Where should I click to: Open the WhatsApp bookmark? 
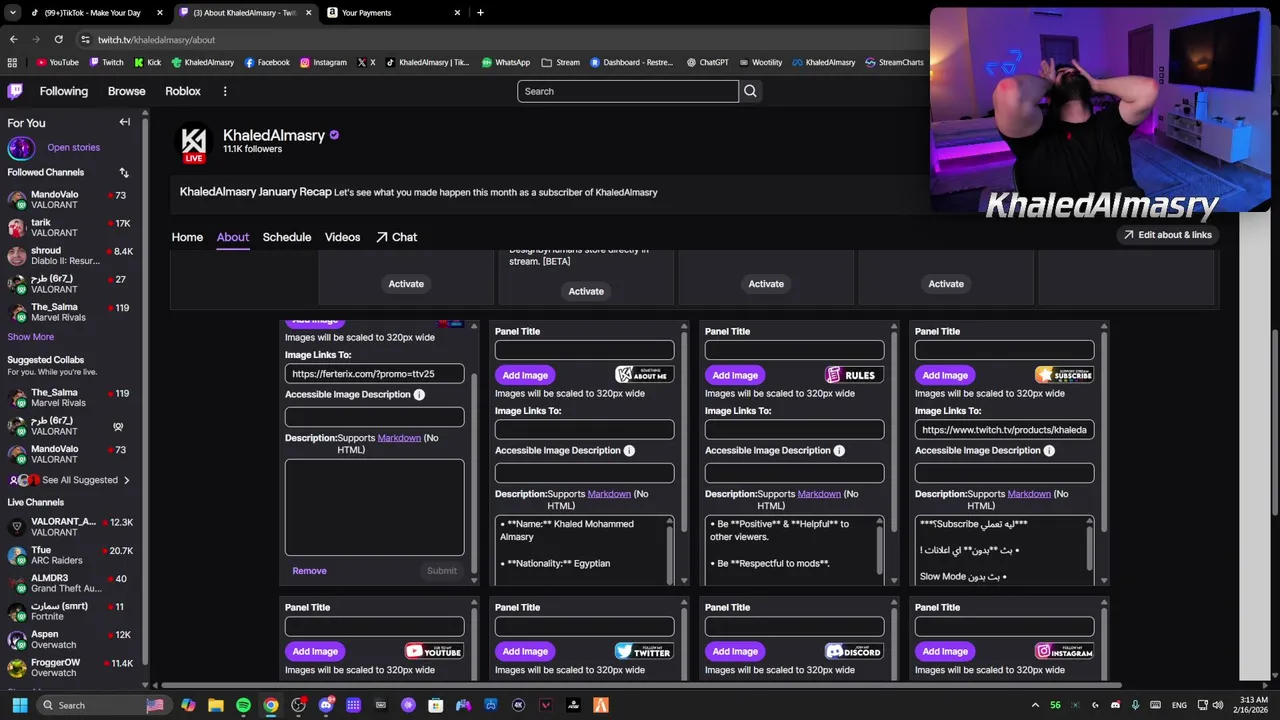506,62
